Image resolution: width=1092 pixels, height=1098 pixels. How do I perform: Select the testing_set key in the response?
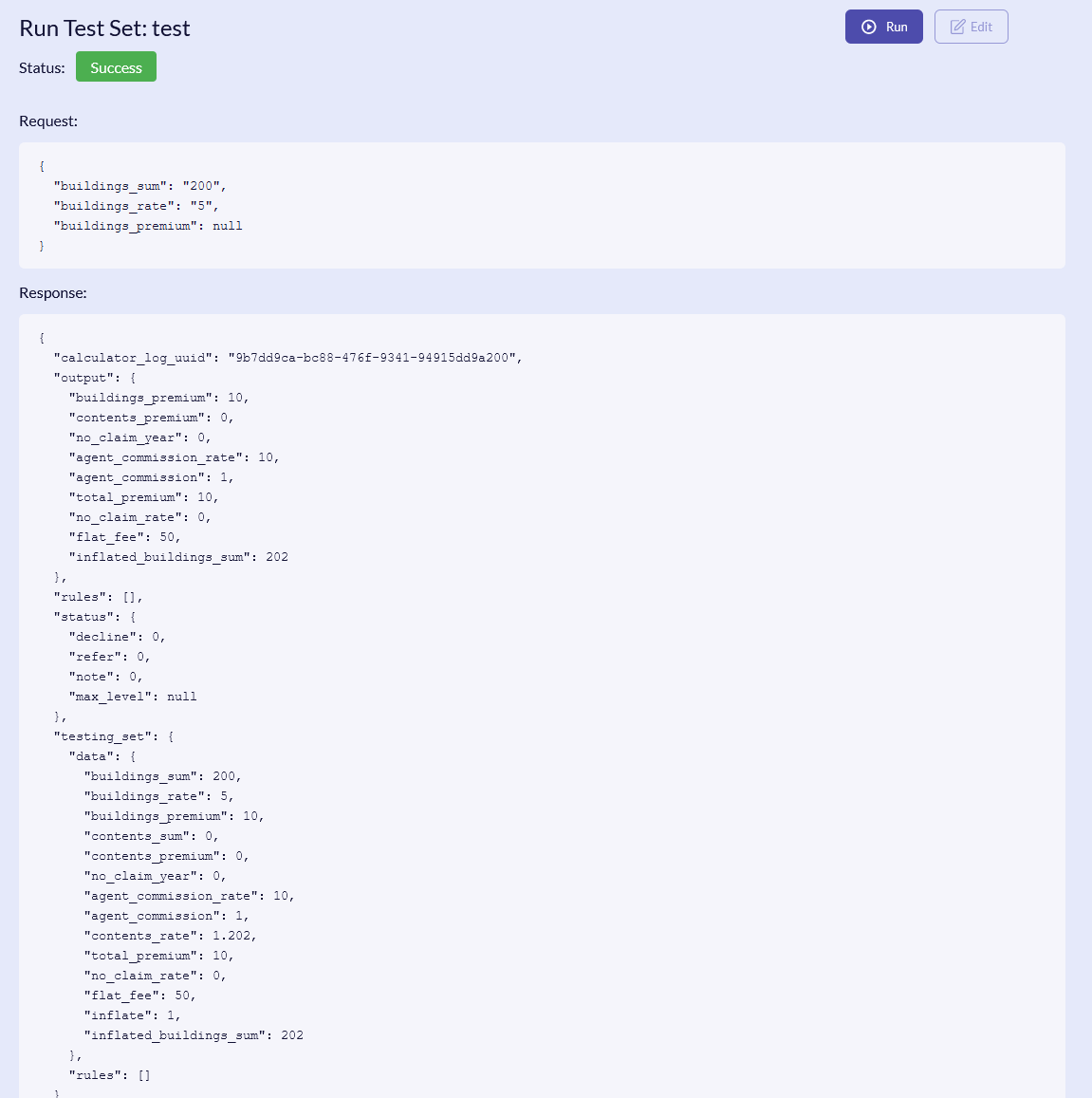coord(104,735)
